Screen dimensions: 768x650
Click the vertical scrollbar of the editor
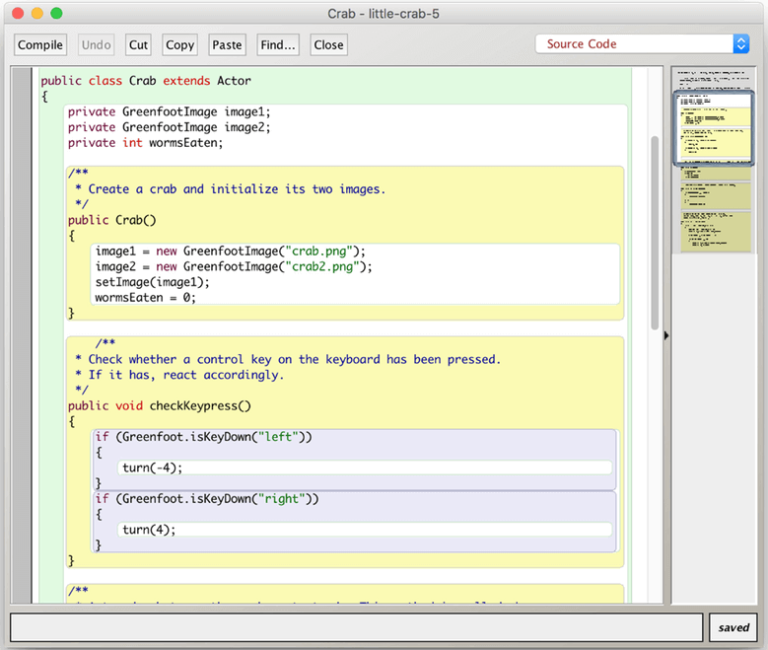point(655,230)
